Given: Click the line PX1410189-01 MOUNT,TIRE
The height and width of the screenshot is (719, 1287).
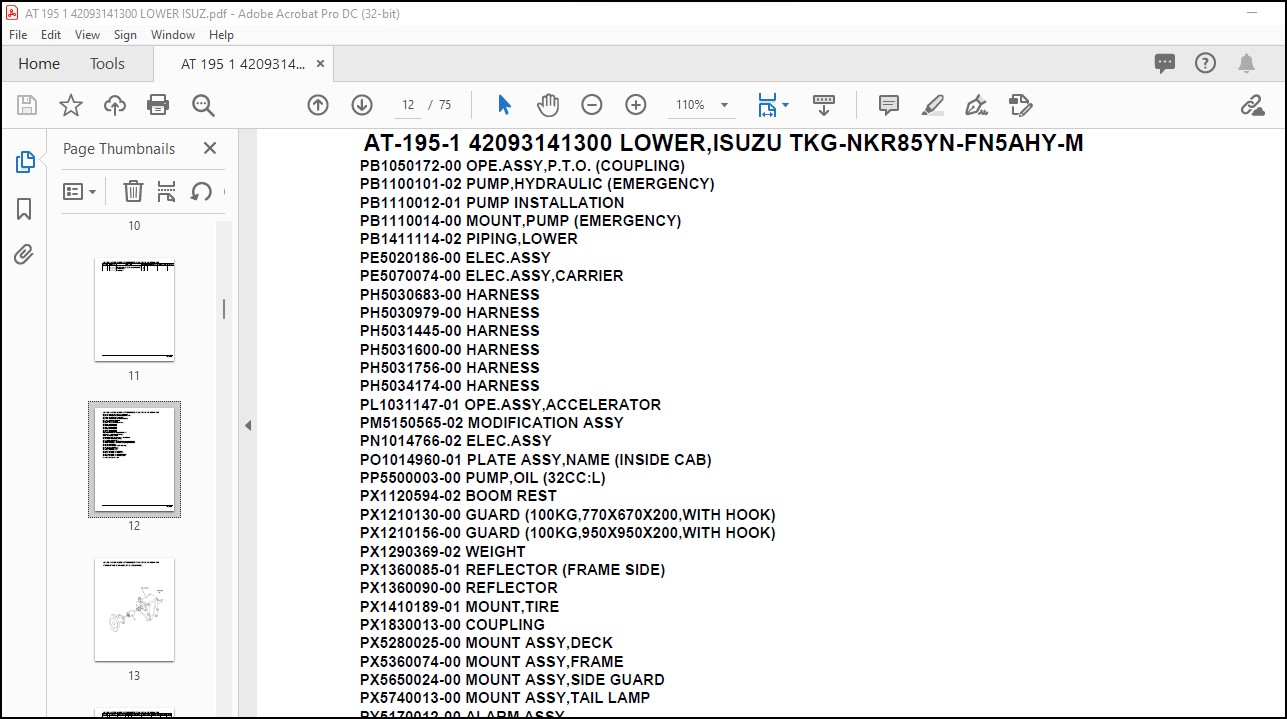Looking at the screenshot, I should (x=459, y=607).
